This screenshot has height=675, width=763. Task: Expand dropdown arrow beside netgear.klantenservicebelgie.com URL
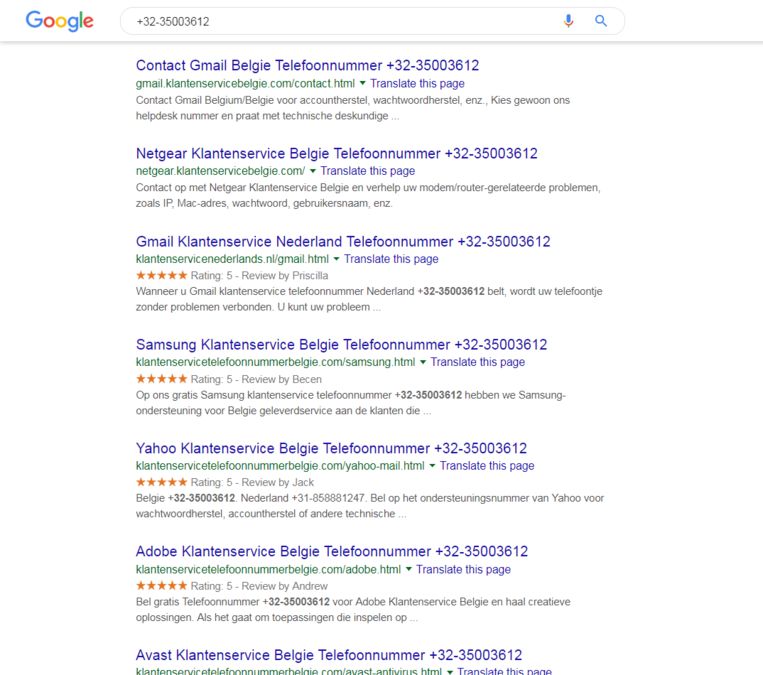(x=313, y=172)
